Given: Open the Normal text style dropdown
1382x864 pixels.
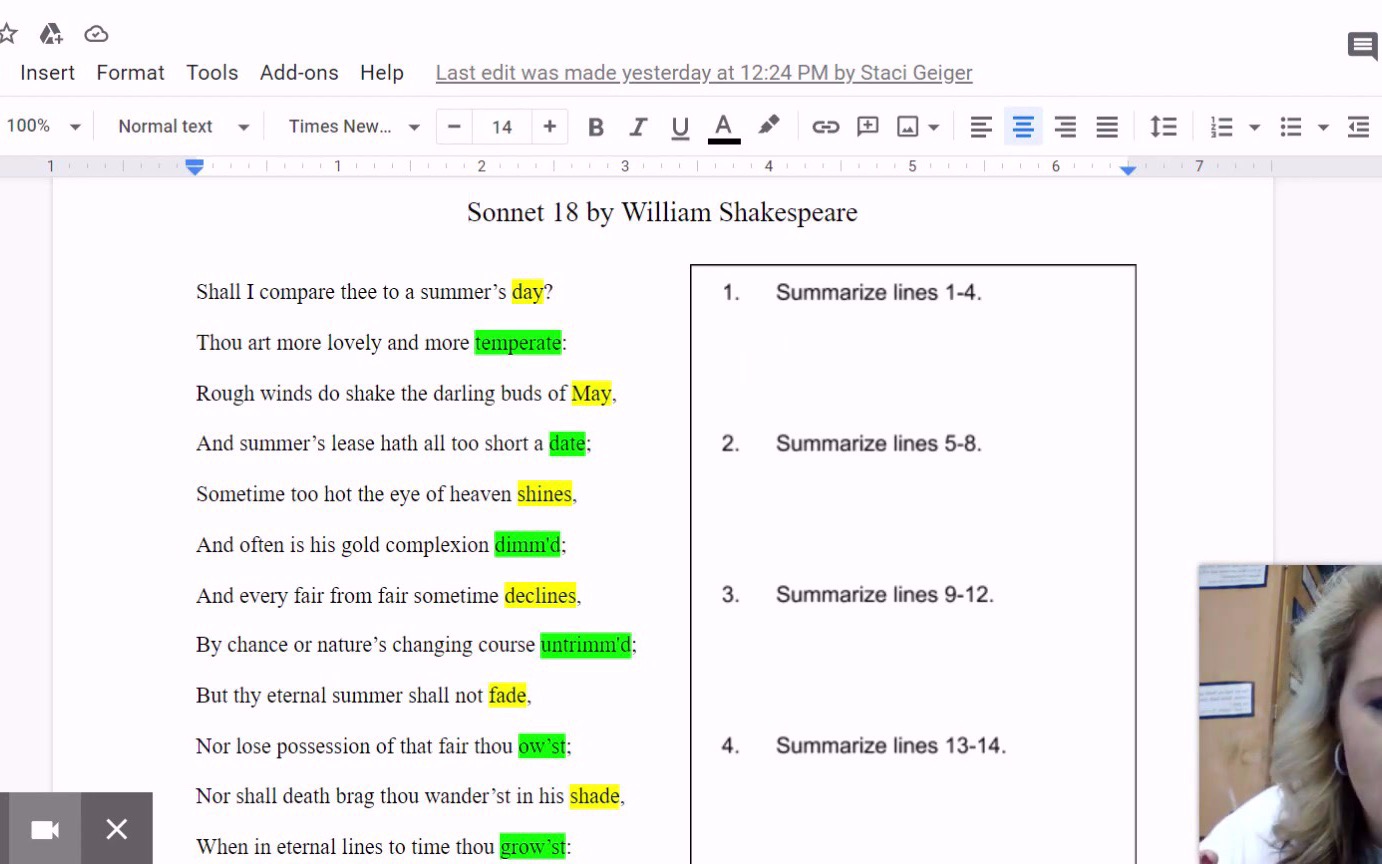Looking at the screenshot, I should point(184,126).
